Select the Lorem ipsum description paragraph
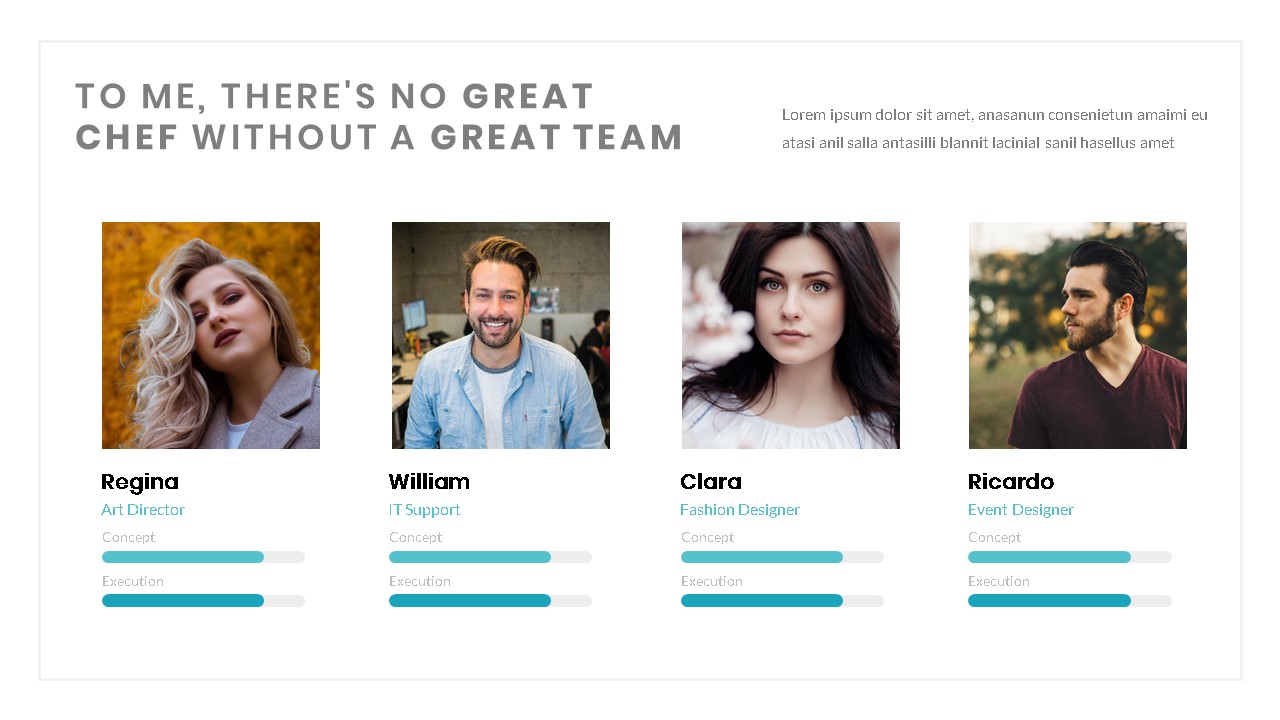Image resolution: width=1280 pixels, height=720 pixels. (994, 129)
